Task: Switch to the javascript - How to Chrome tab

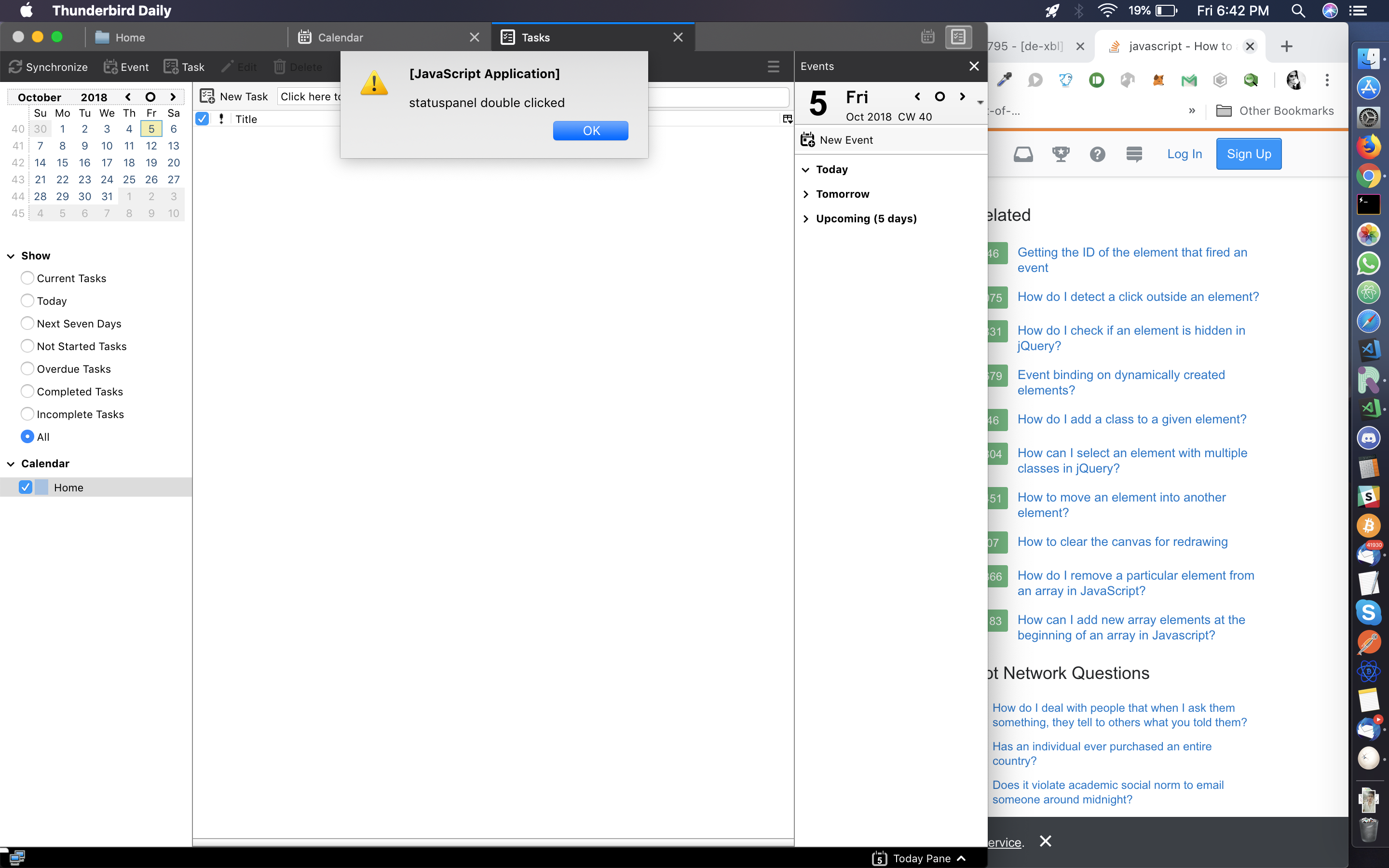Action: pyautogui.click(x=1180, y=46)
